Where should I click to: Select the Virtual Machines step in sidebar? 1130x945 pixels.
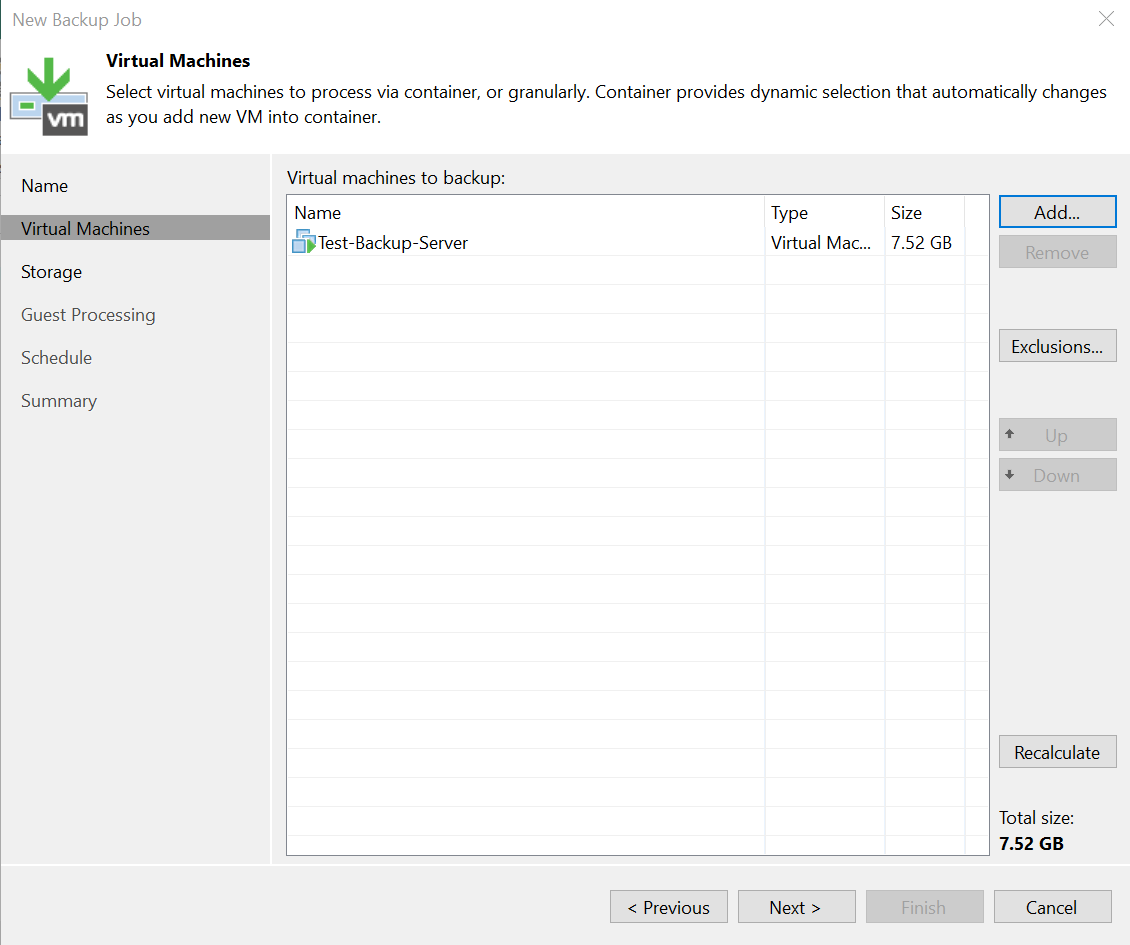[x=85, y=229]
